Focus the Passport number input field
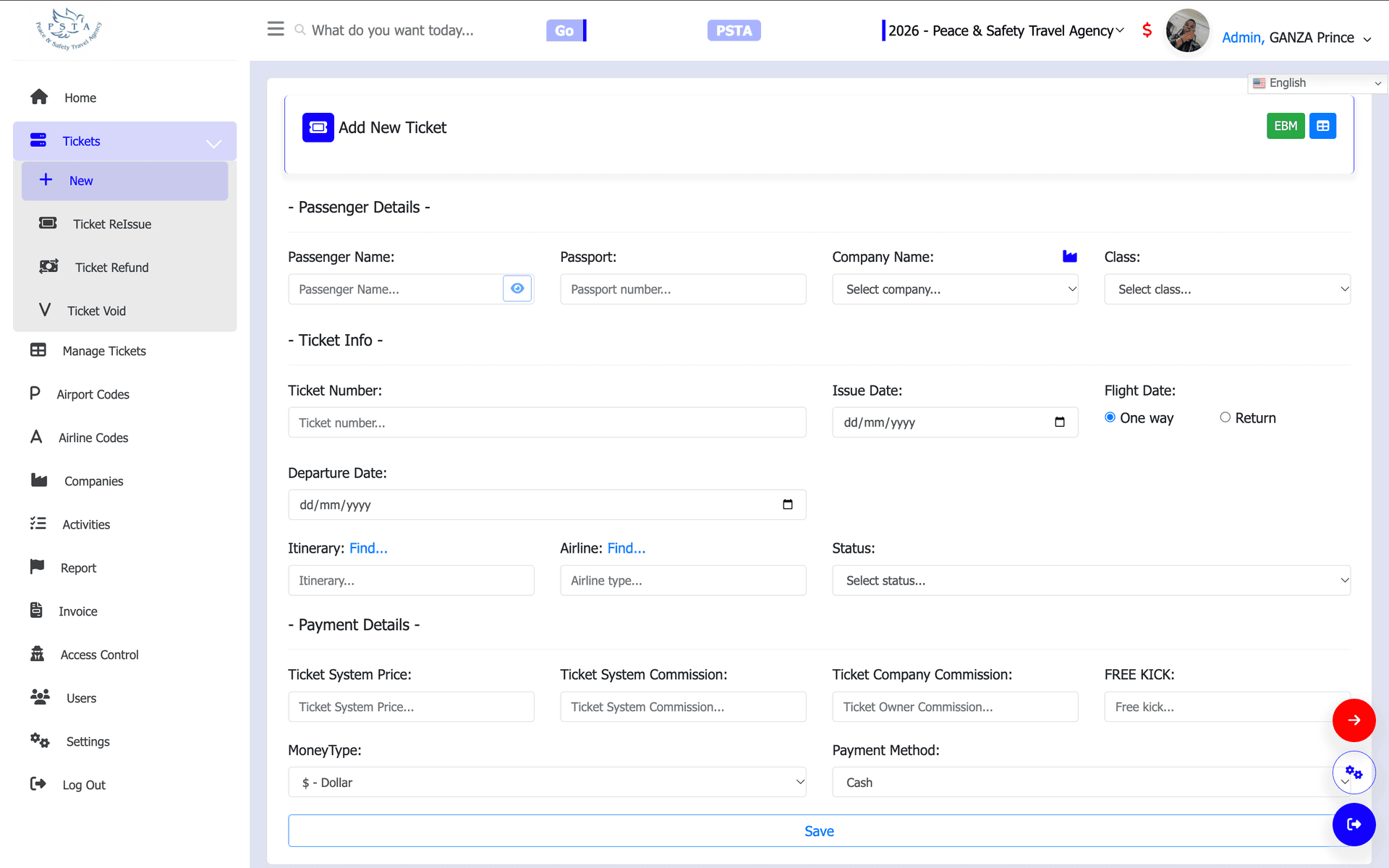The height and width of the screenshot is (868, 1389). pos(683,289)
